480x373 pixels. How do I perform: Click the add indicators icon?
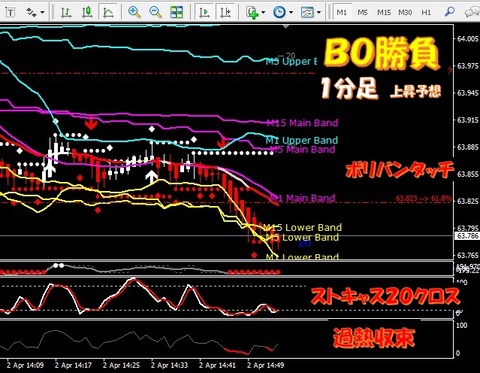click(252, 13)
